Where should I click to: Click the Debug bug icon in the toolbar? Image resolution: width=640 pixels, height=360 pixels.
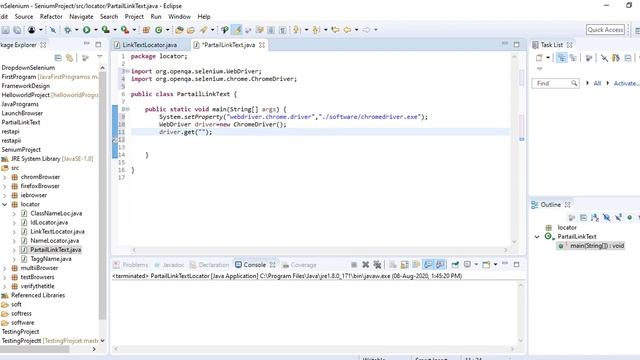(x=68, y=30)
